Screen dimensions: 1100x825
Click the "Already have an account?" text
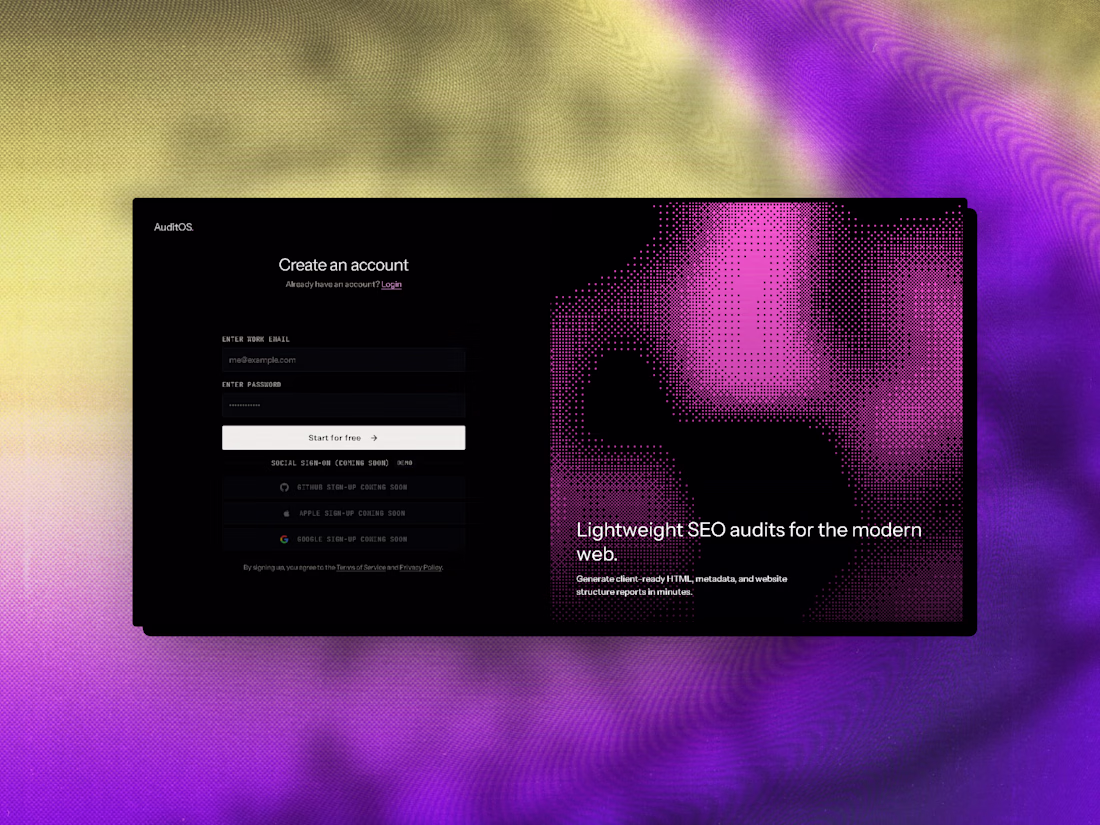(x=333, y=284)
